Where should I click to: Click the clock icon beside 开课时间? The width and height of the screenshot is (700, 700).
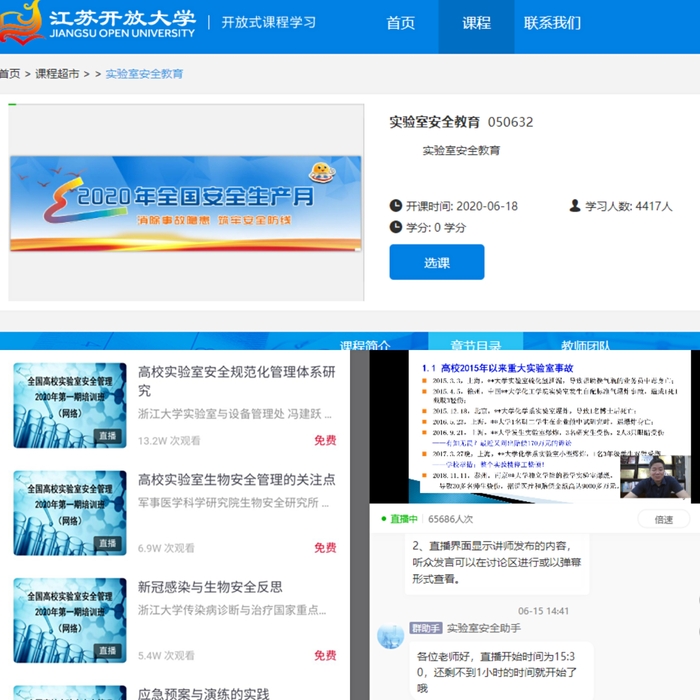(x=395, y=206)
